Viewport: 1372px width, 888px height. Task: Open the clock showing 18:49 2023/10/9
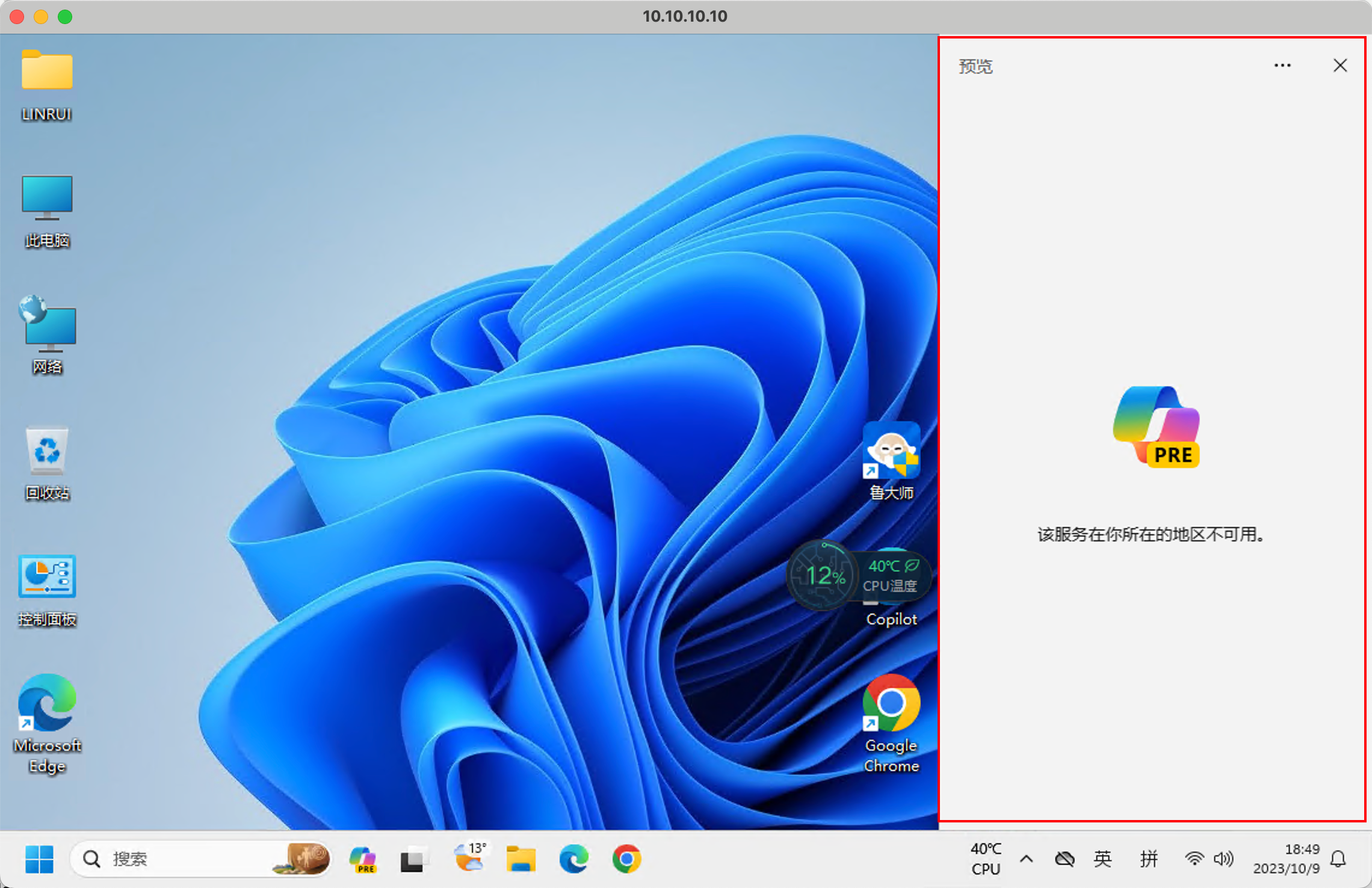click(1287, 859)
